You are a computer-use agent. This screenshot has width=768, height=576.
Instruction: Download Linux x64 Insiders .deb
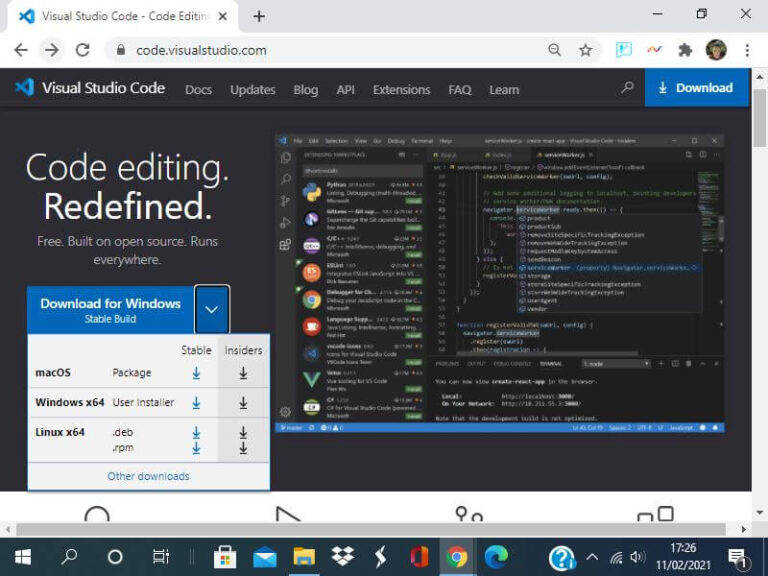[243, 432]
